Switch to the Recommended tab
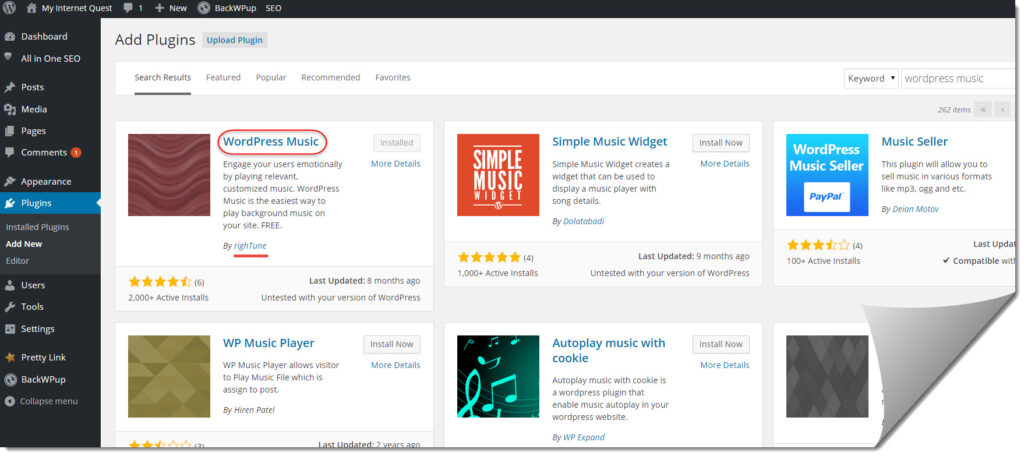The image size is (1024, 456). point(330,77)
